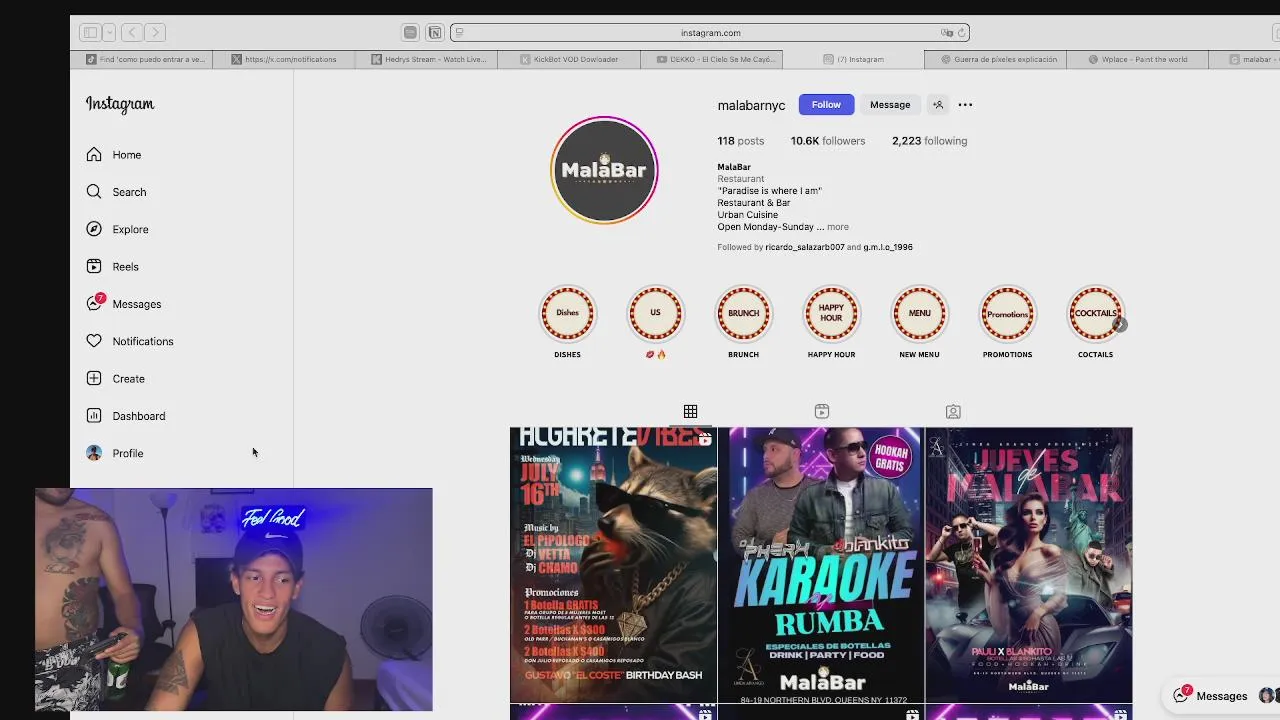Open the Jueves de Malabar post
Image resolution: width=1280 pixels, height=720 pixels.
click(x=1029, y=565)
